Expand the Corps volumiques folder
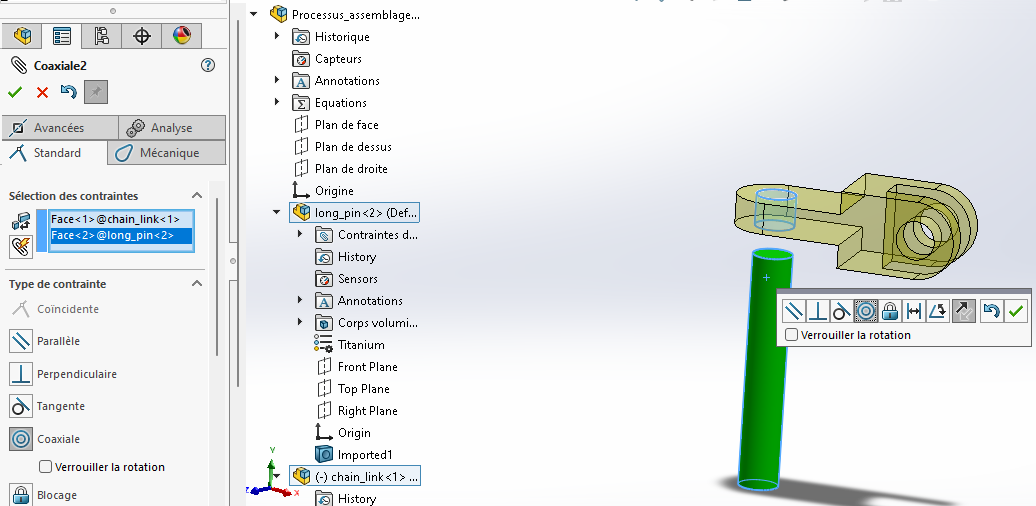Screen dimensions: 1036x506 300,322
